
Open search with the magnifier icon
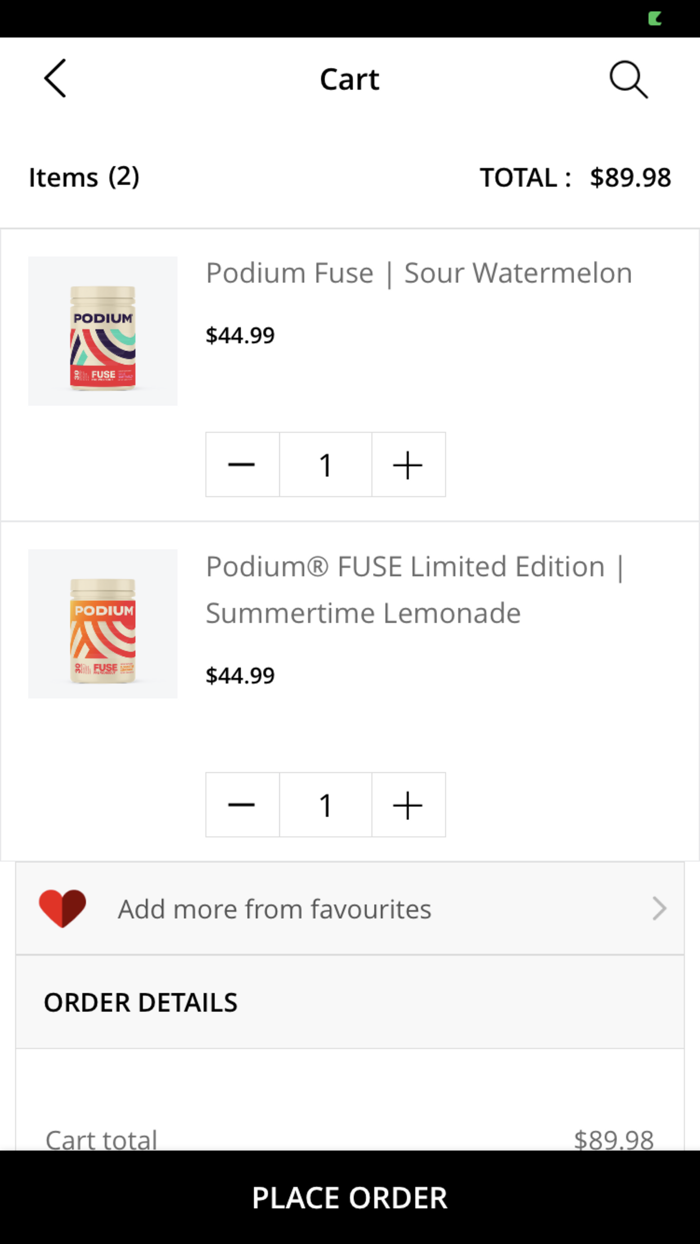(x=628, y=79)
